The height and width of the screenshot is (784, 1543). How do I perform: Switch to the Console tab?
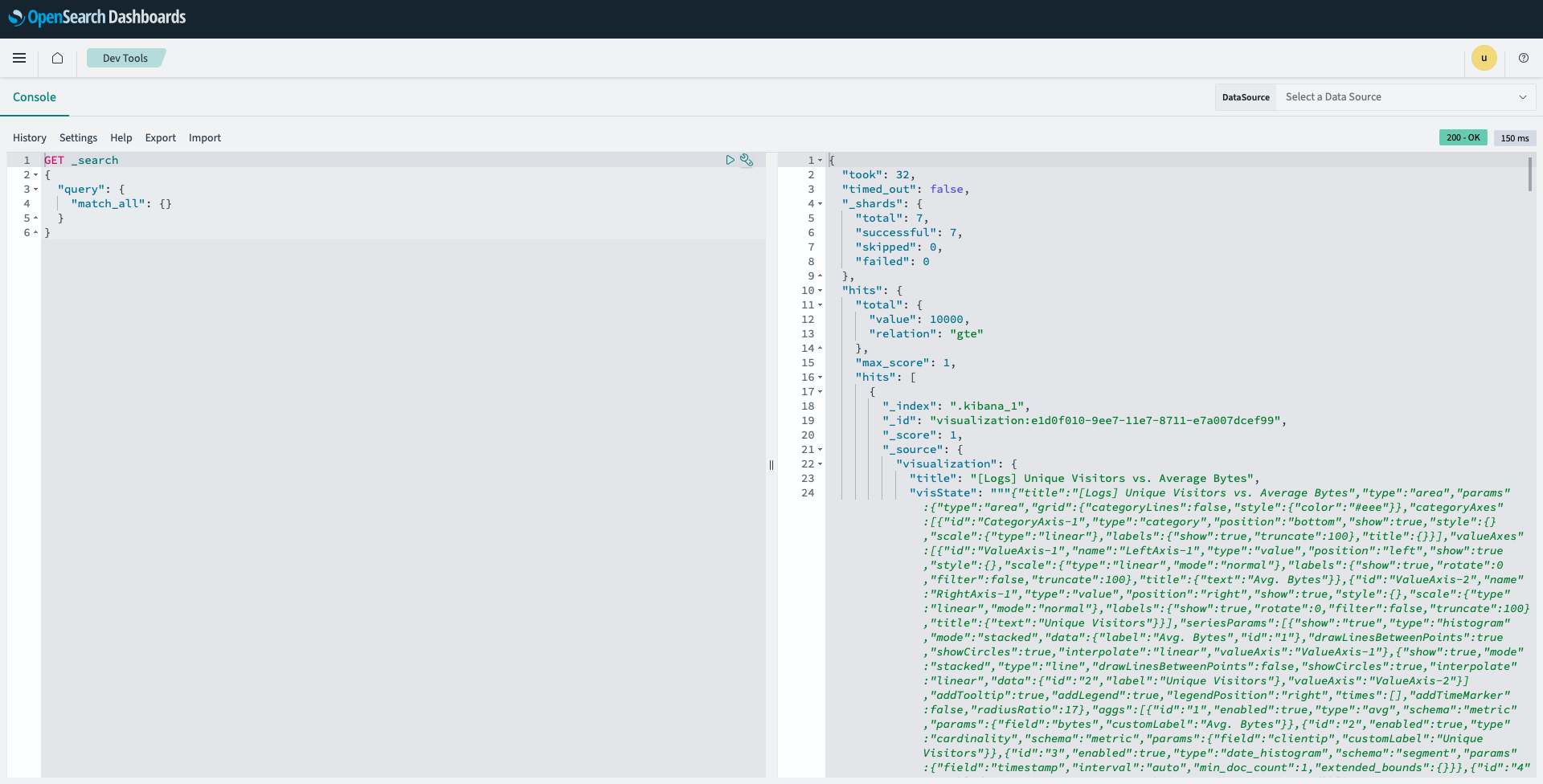tap(35, 96)
